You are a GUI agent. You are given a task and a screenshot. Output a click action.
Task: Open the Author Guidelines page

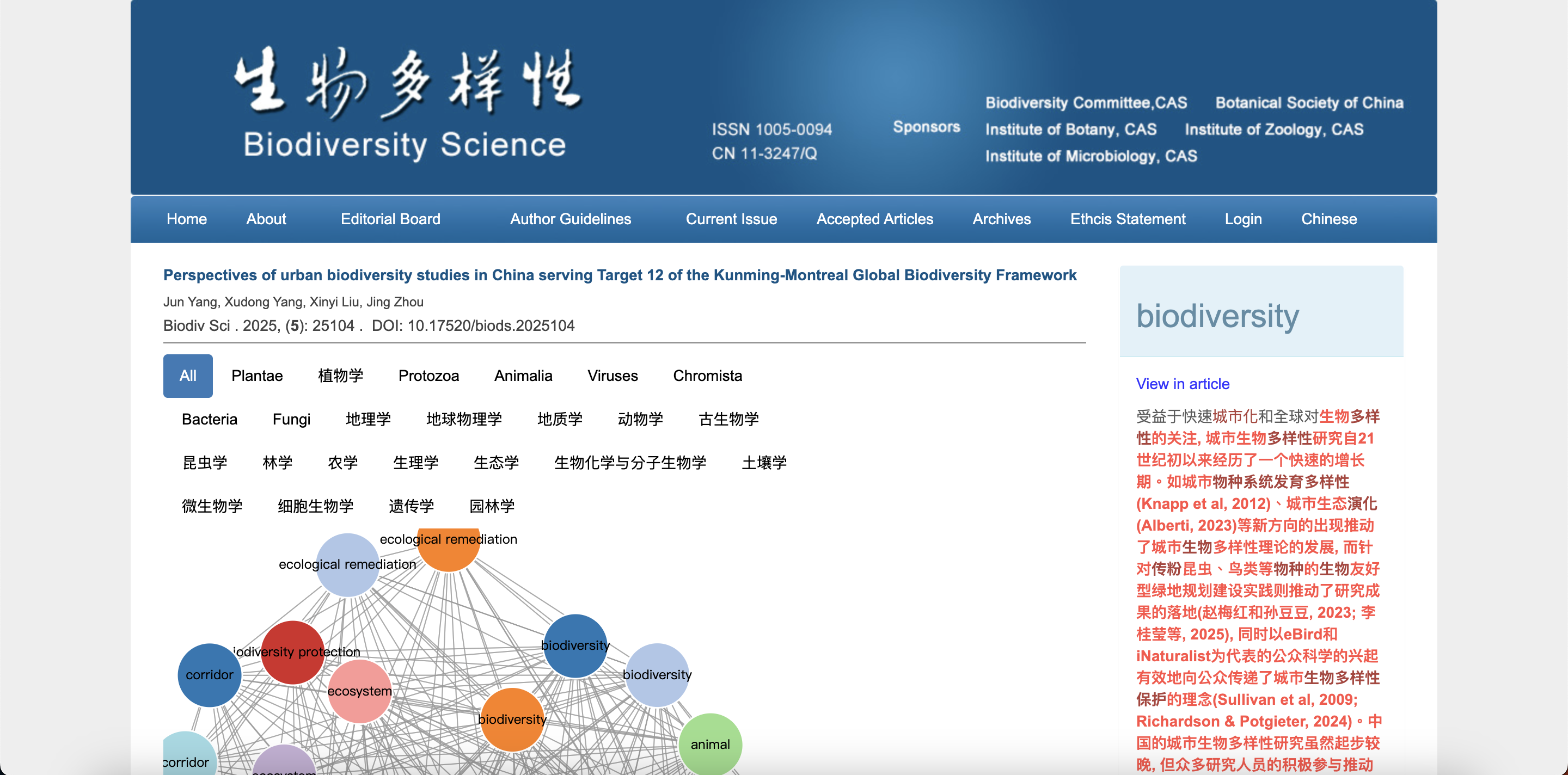click(x=571, y=219)
